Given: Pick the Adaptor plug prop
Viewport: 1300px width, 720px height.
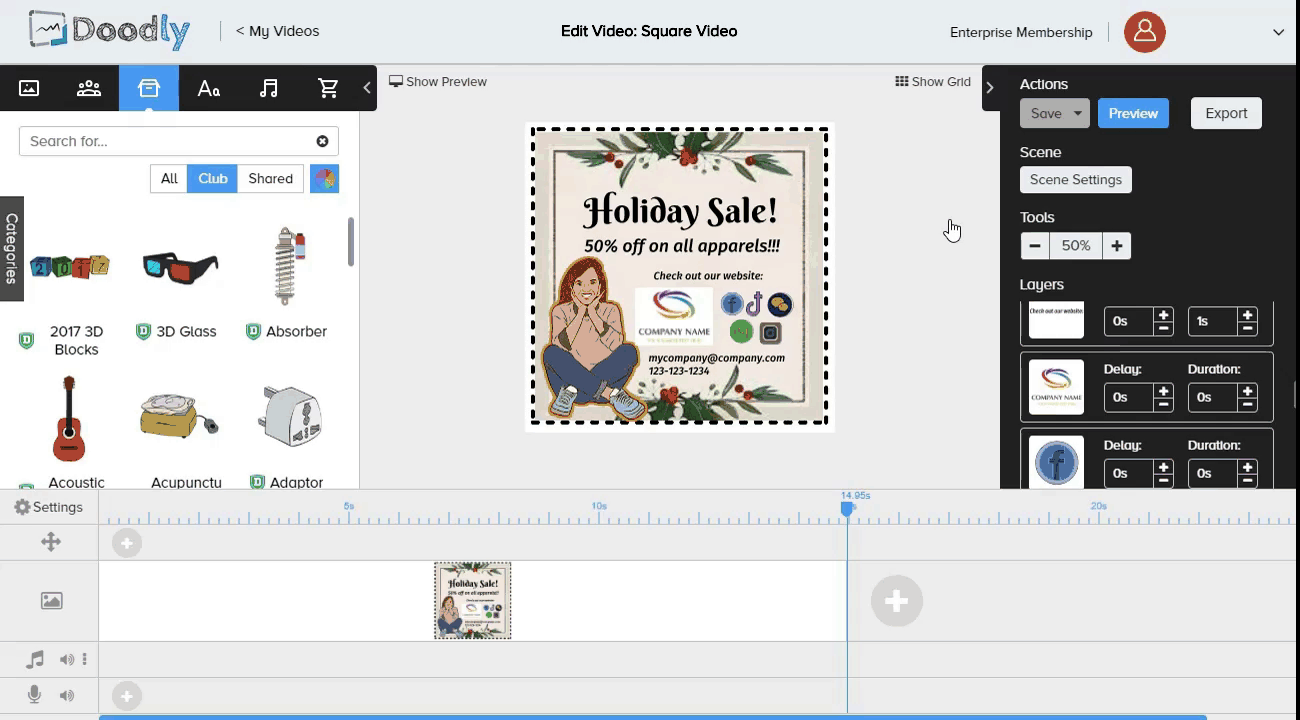Looking at the screenshot, I should click(290, 416).
